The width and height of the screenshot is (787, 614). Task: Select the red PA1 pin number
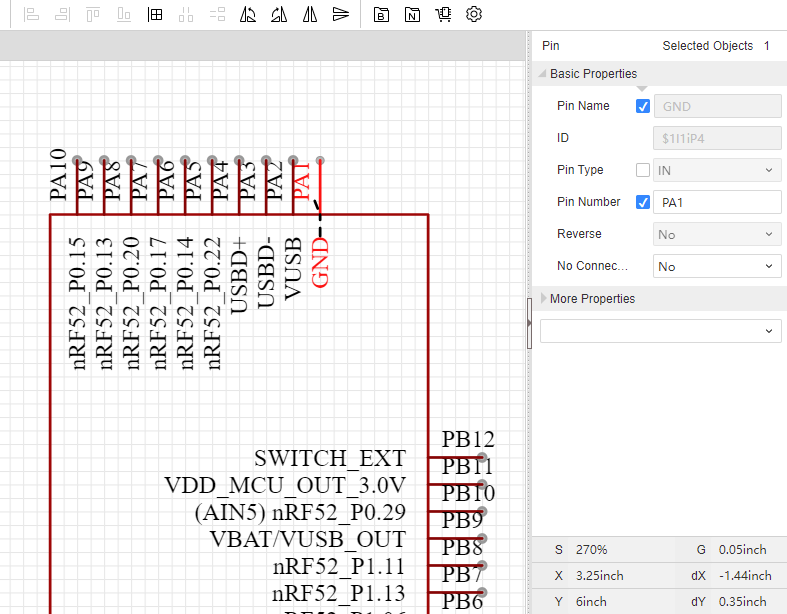[x=301, y=181]
